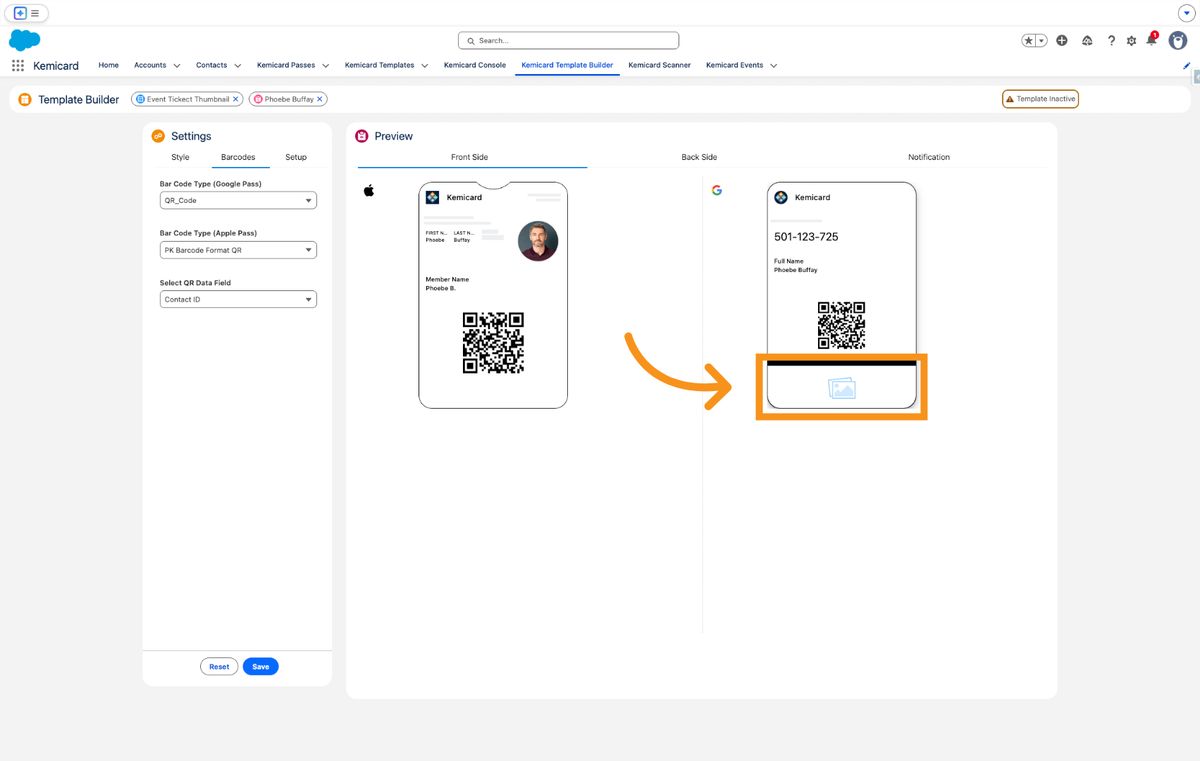Open Bar Code Type Google Pass dropdown
1200x761 pixels.
[x=238, y=200]
